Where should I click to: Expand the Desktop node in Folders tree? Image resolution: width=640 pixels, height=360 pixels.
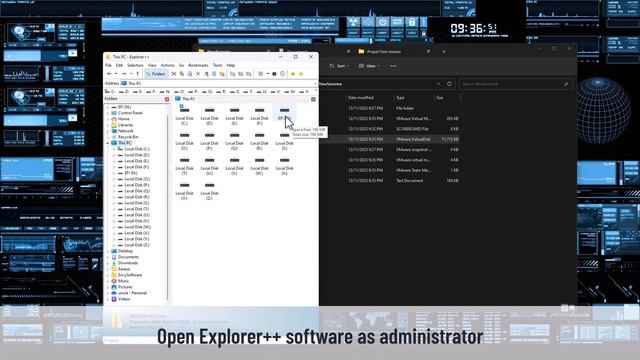108,251
